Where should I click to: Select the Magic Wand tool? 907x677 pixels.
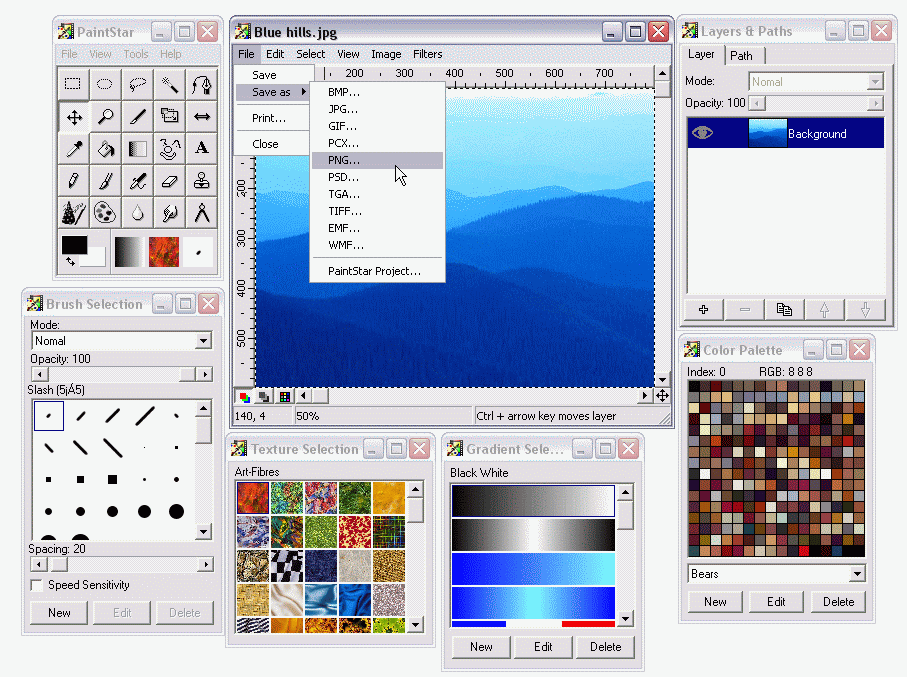pyautogui.click(x=170, y=84)
